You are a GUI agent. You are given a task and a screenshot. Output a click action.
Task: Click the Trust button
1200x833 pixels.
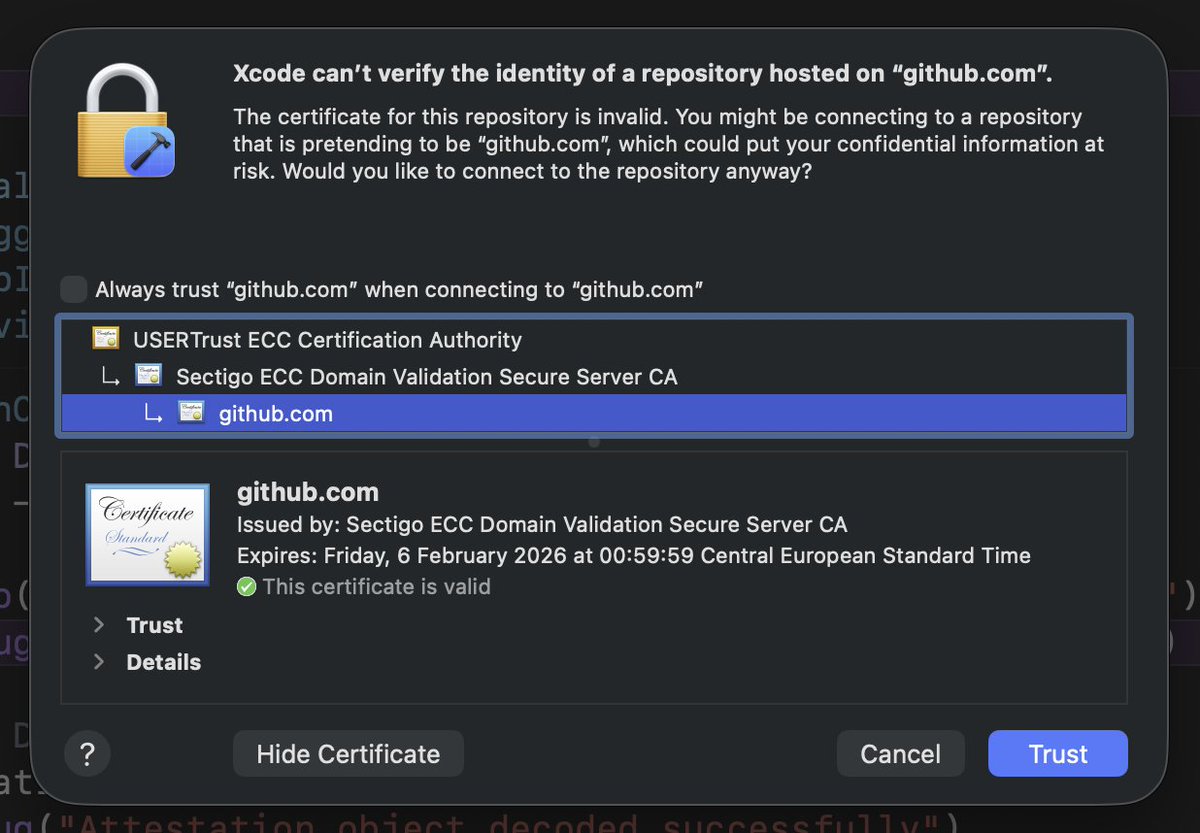[x=1057, y=753]
